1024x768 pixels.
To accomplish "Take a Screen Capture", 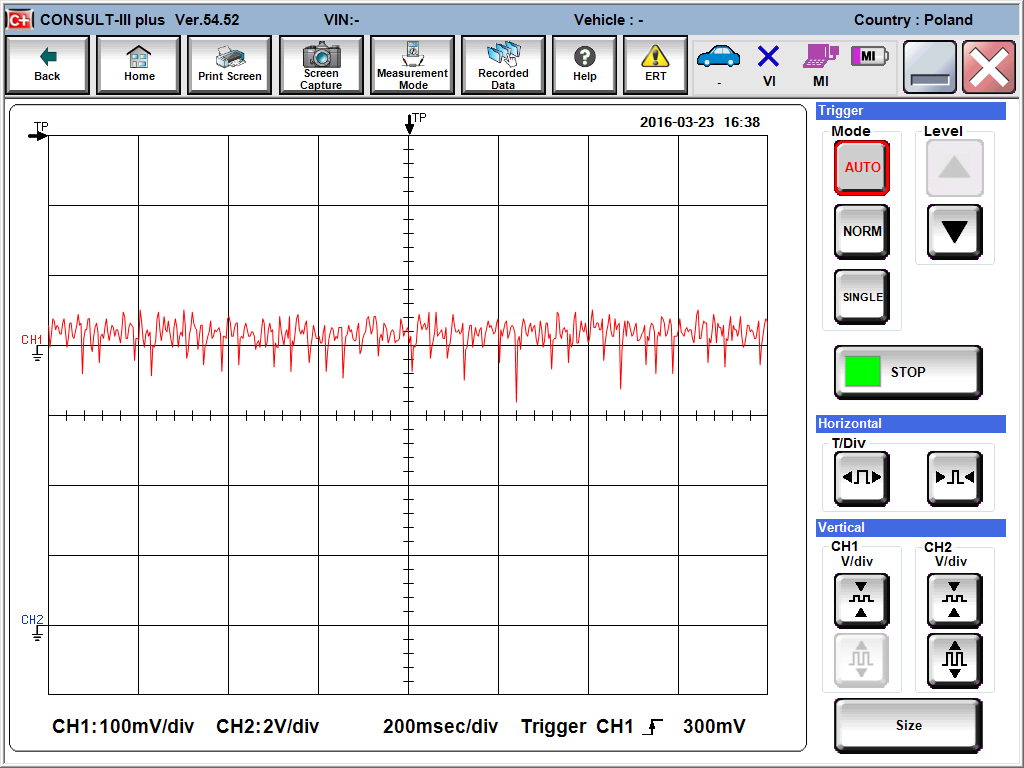I will point(321,66).
